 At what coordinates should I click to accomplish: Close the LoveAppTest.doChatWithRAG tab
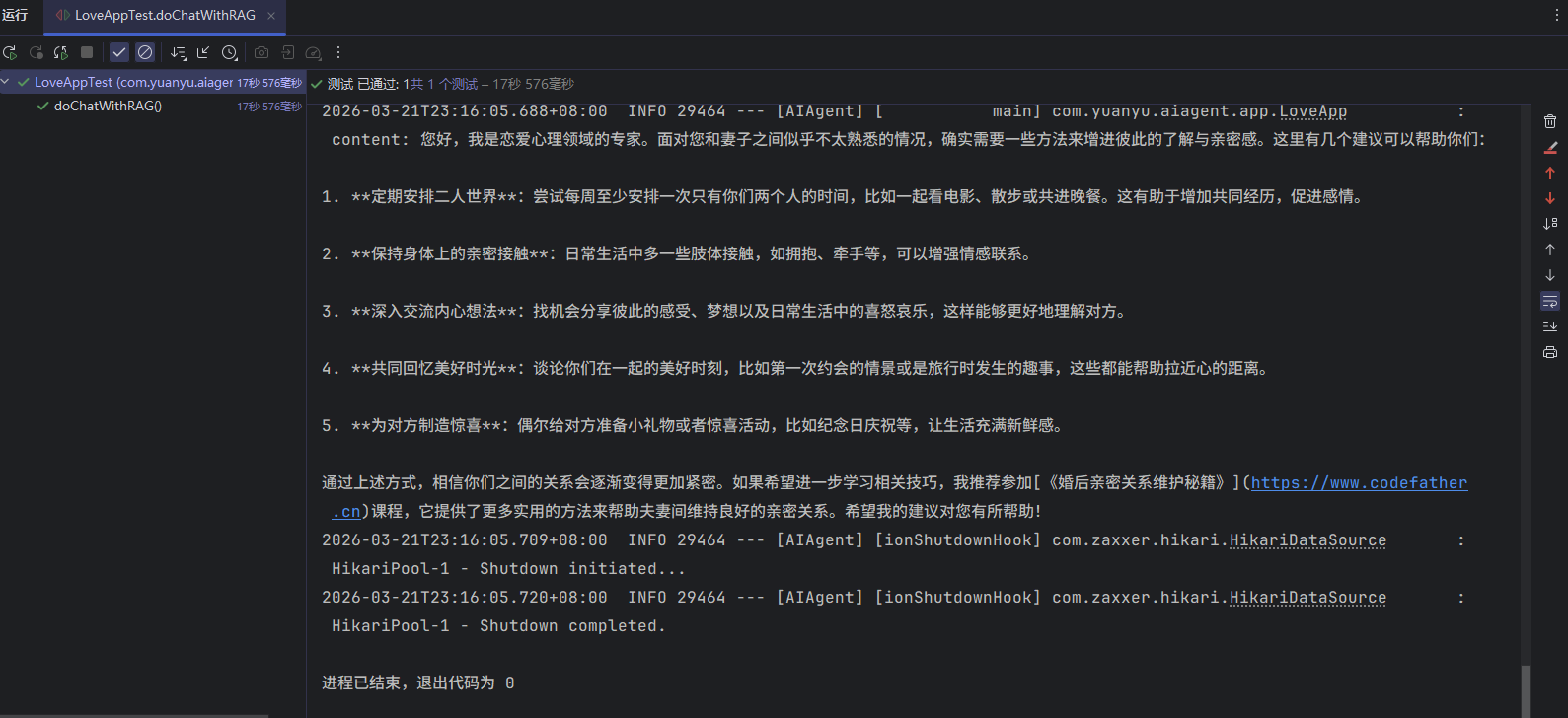[271, 16]
